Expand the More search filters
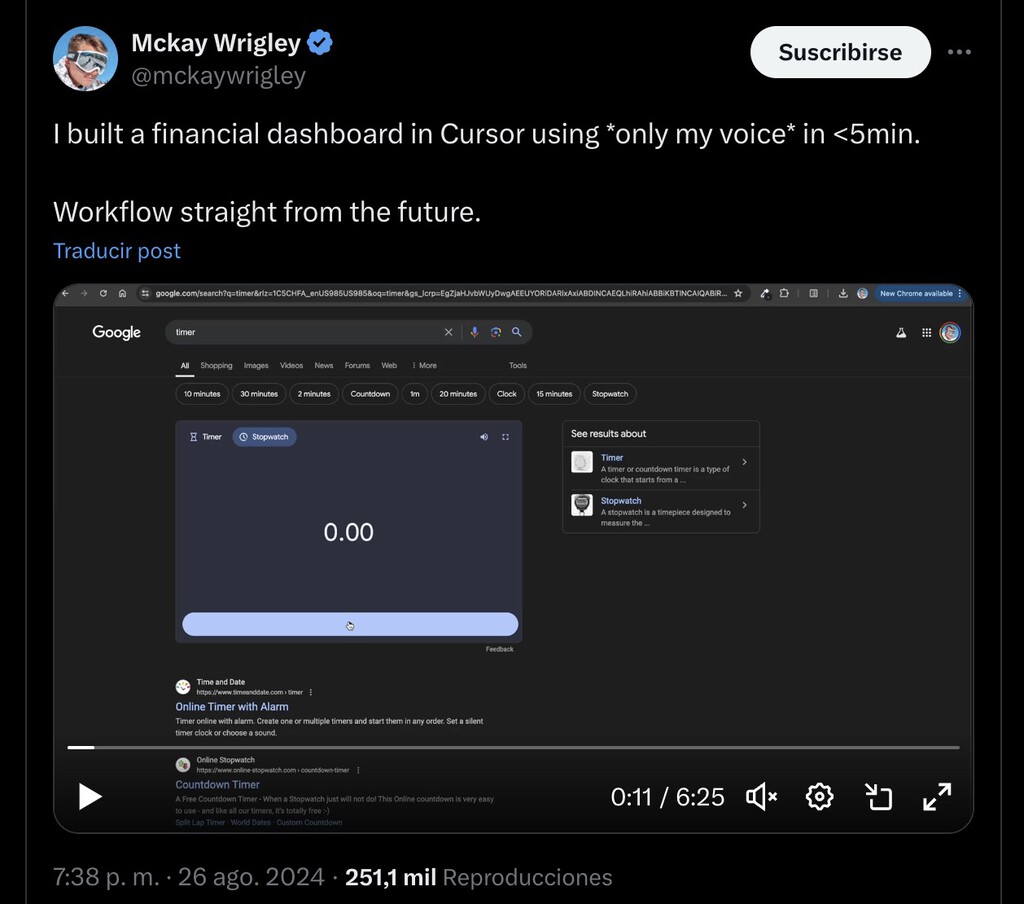The height and width of the screenshot is (904, 1024). coord(424,365)
